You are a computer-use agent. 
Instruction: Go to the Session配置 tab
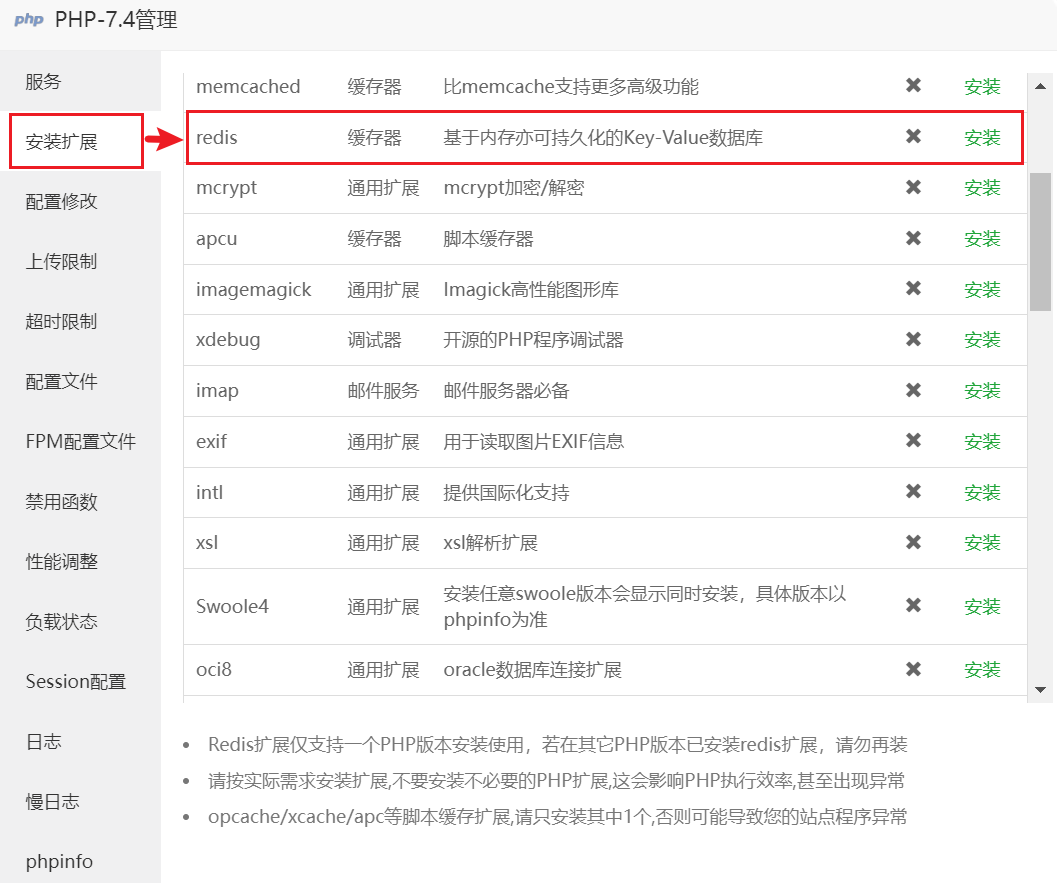(76, 682)
